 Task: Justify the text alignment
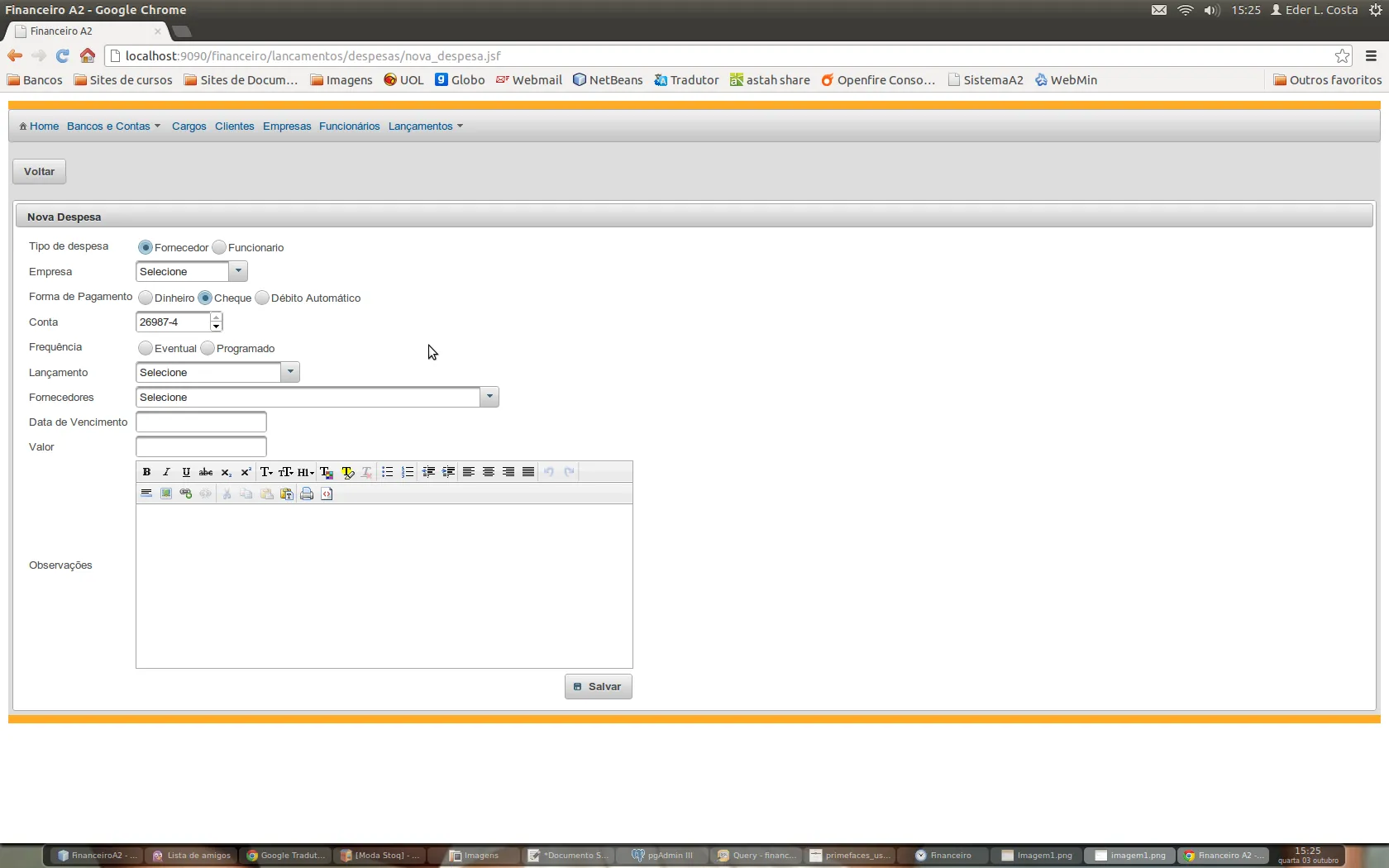pyautogui.click(x=528, y=472)
